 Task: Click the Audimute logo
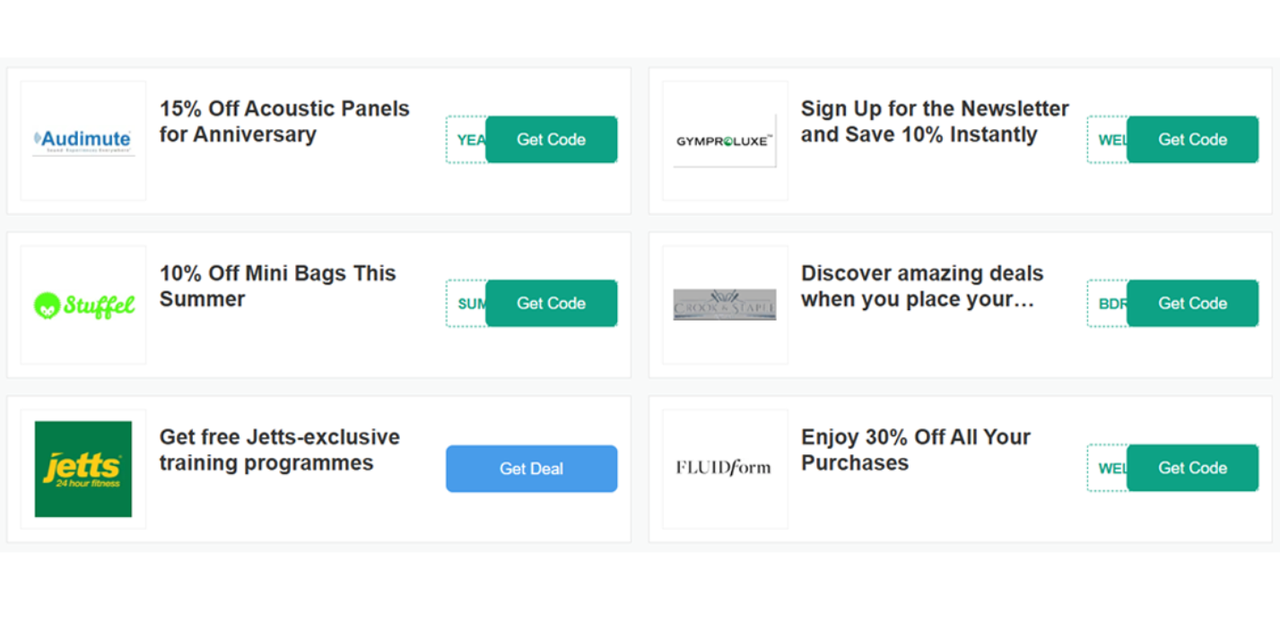tap(83, 140)
